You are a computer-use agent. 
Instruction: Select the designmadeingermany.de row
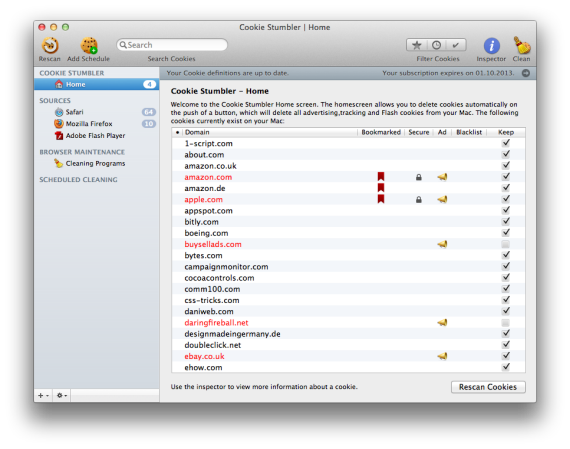click(x=348, y=334)
